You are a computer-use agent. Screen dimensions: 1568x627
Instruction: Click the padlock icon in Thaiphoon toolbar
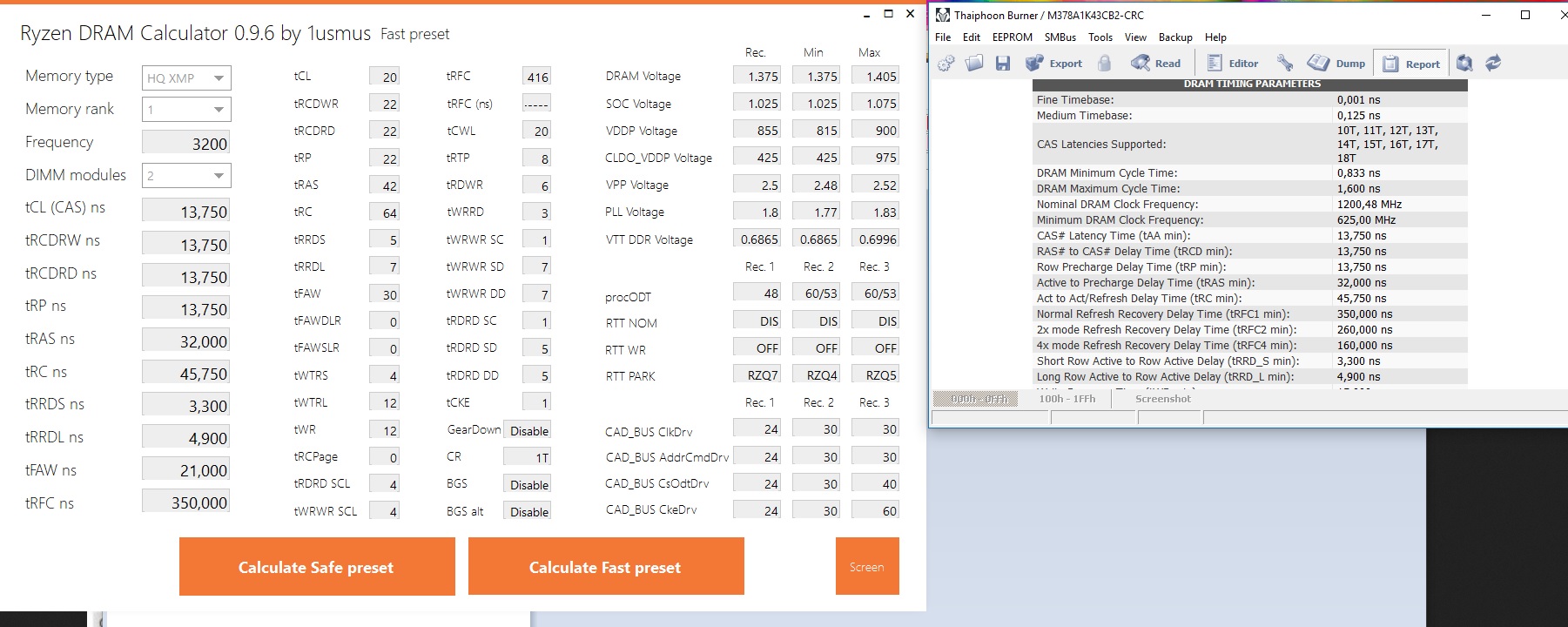coord(1105,64)
